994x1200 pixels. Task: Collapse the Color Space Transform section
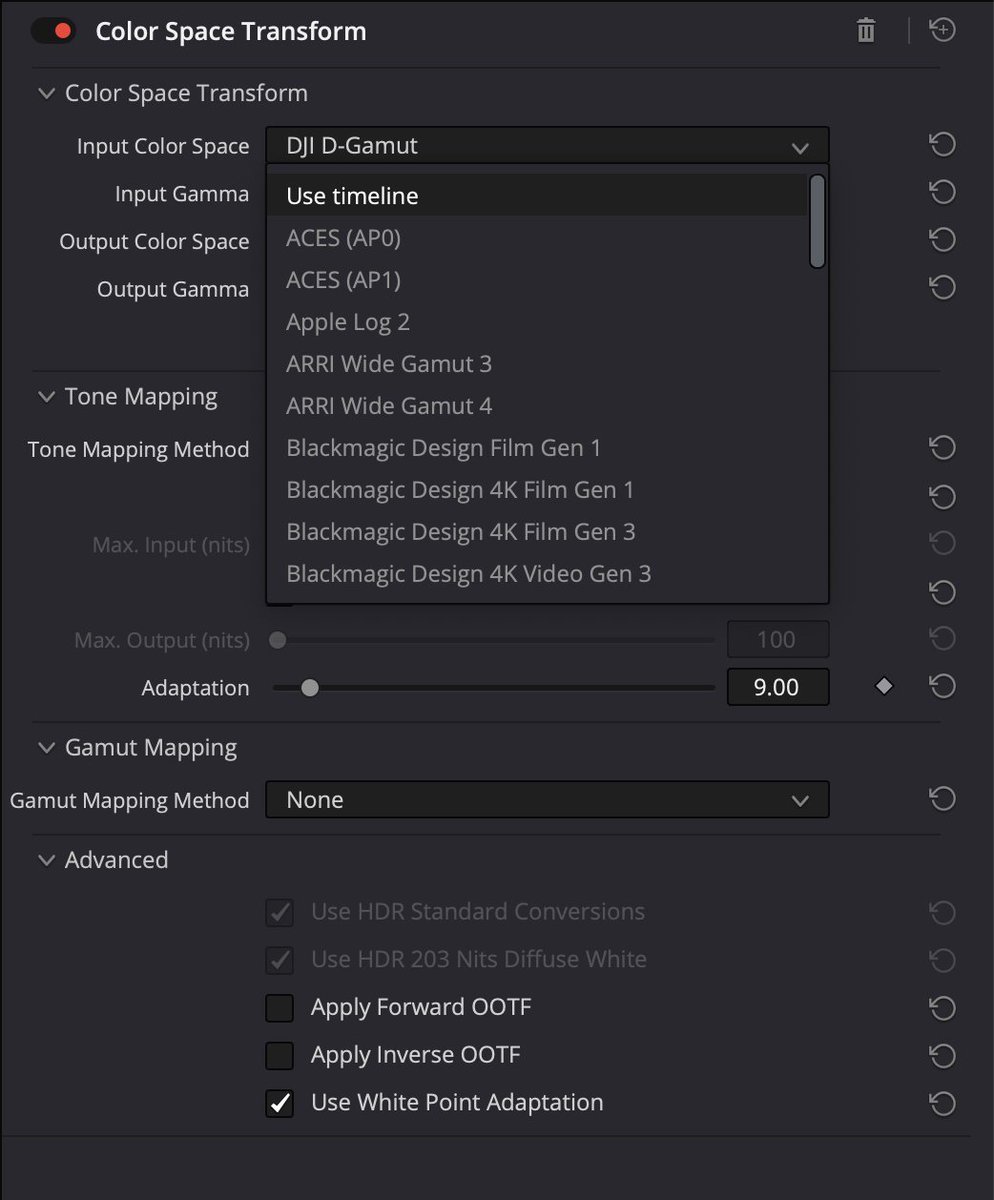pyautogui.click(x=46, y=93)
